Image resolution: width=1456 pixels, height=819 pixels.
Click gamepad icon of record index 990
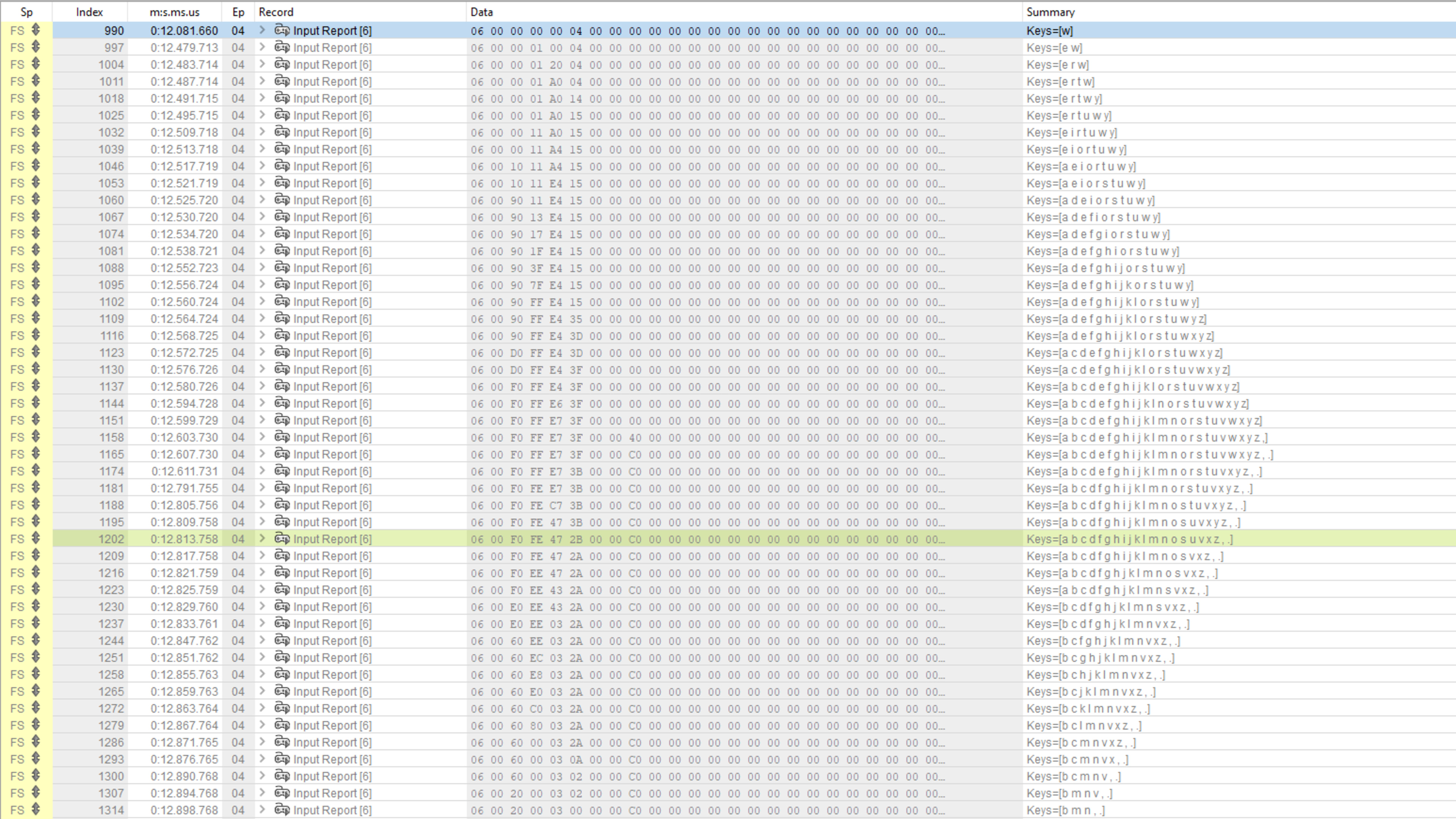282,30
